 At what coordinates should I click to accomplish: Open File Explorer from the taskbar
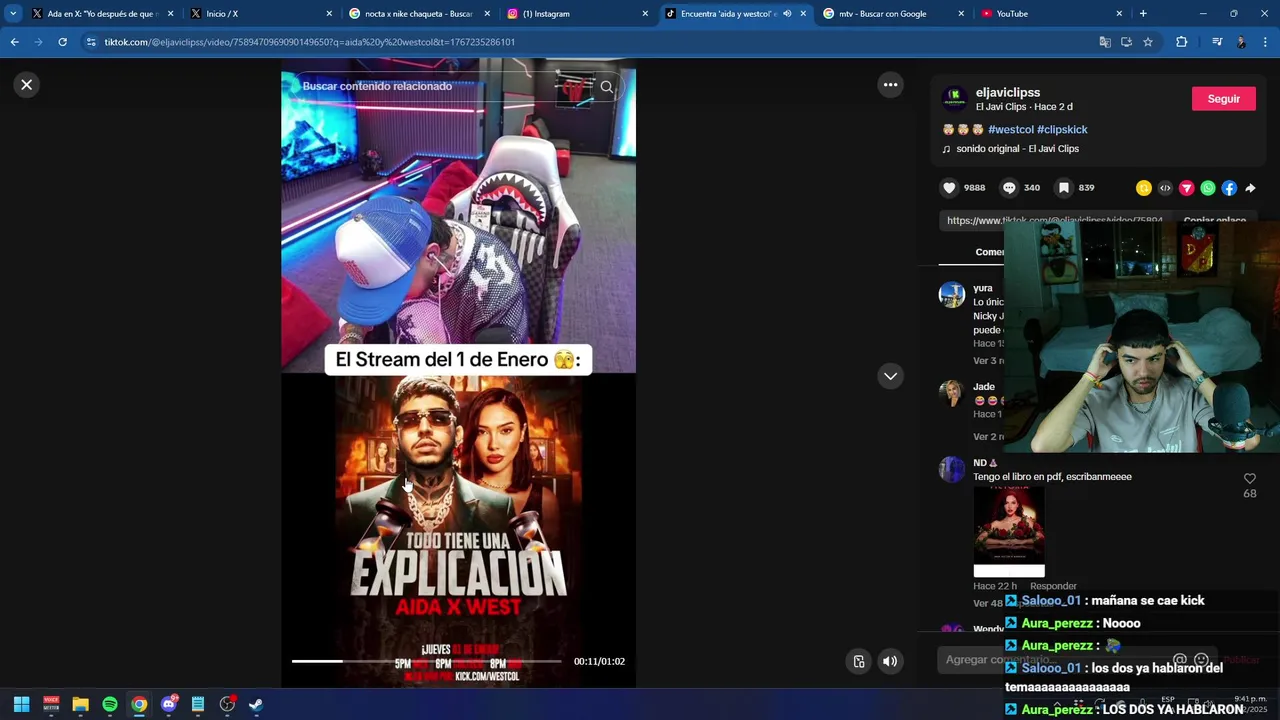[x=80, y=704]
